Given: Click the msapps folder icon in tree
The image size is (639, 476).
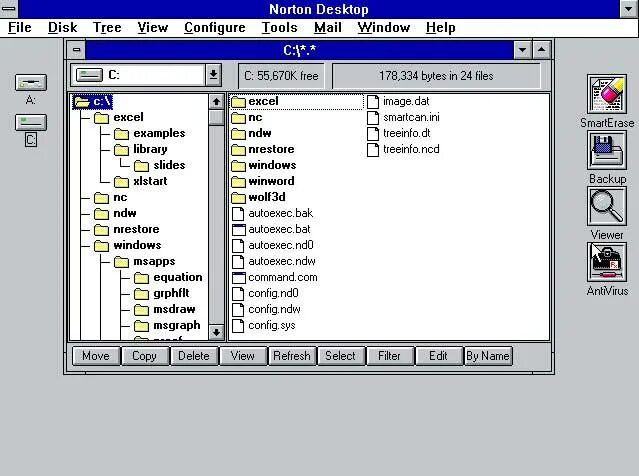Looking at the screenshot, I should point(121,262).
